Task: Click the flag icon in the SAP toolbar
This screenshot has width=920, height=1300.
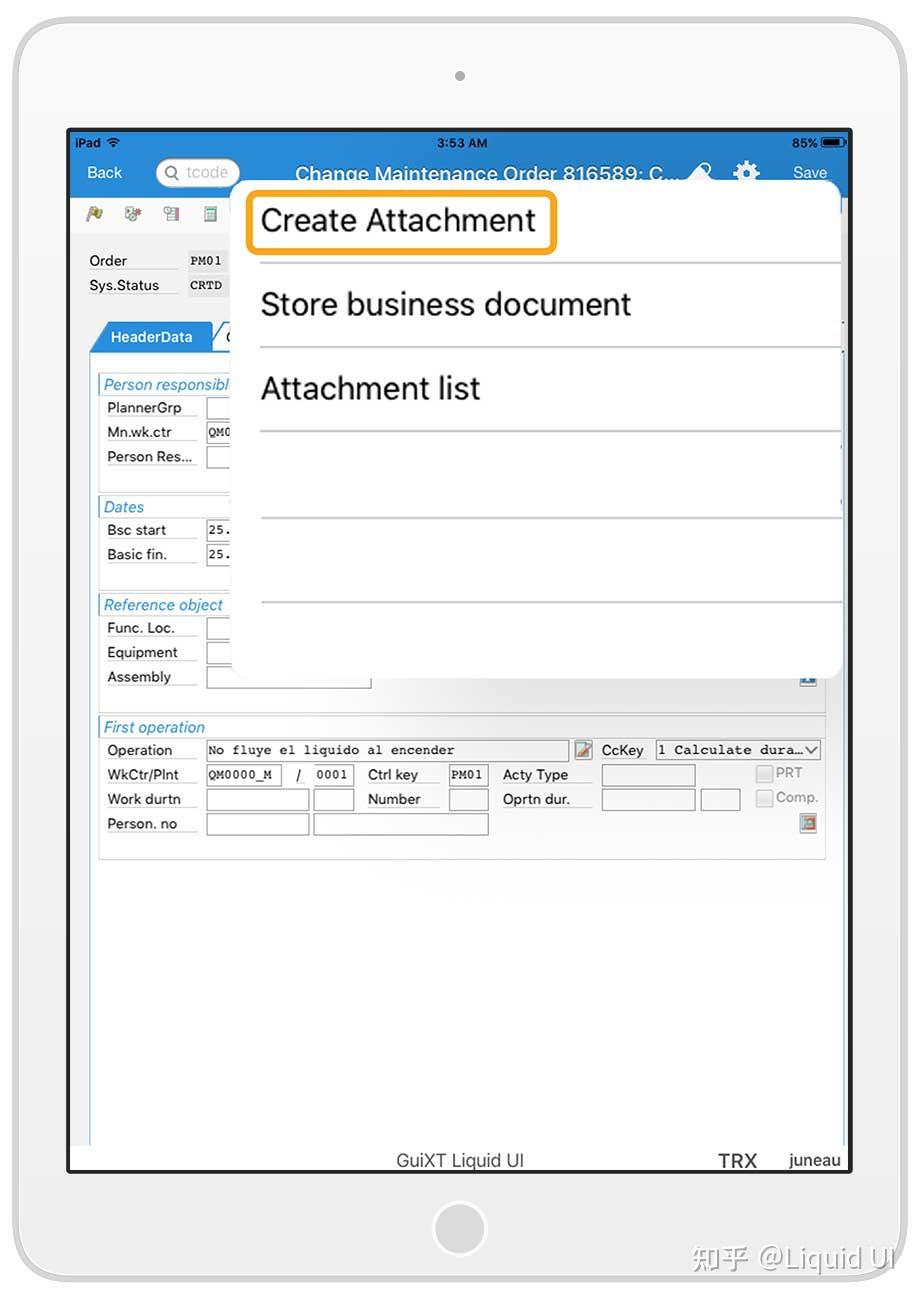Action: pyautogui.click(x=93, y=214)
